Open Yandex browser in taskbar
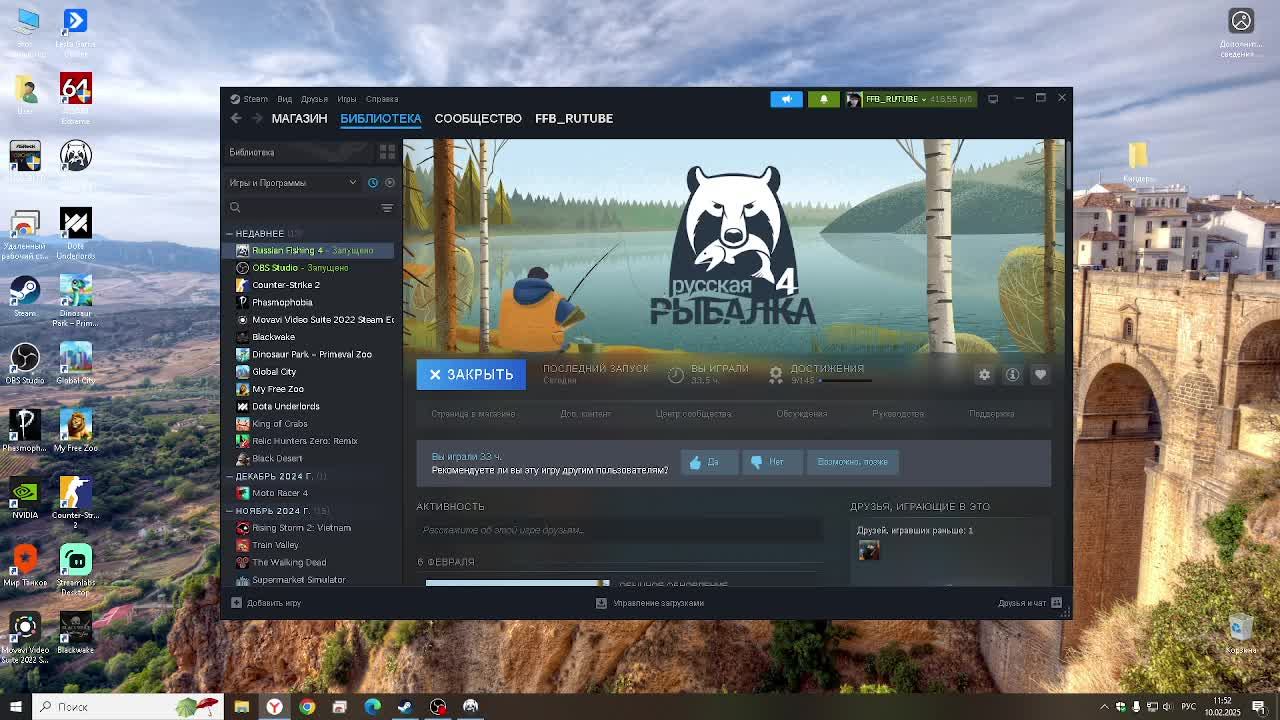 pyautogui.click(x=274, y=707)
